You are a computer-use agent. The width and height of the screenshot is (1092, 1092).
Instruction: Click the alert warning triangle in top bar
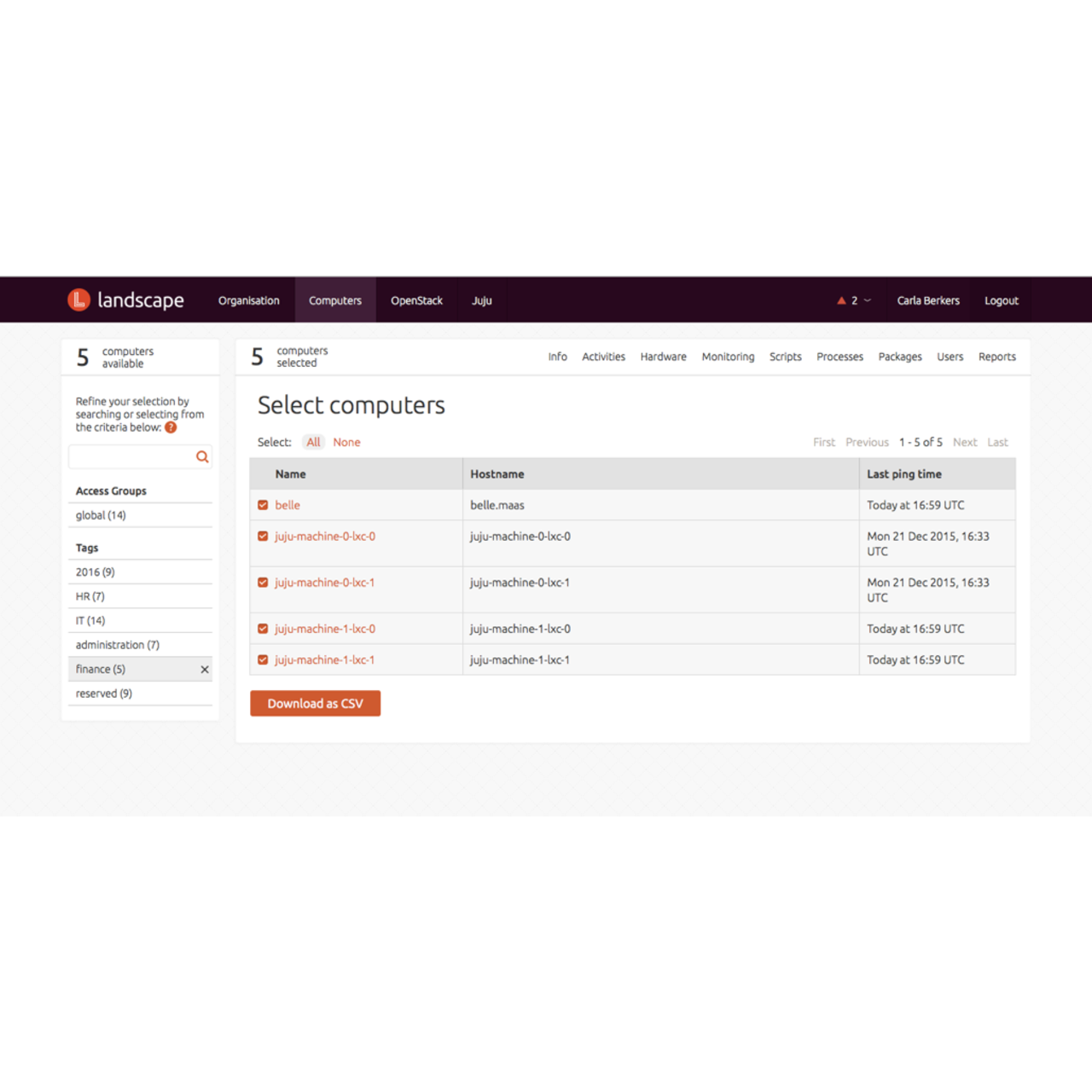click(x=840, y=300)
